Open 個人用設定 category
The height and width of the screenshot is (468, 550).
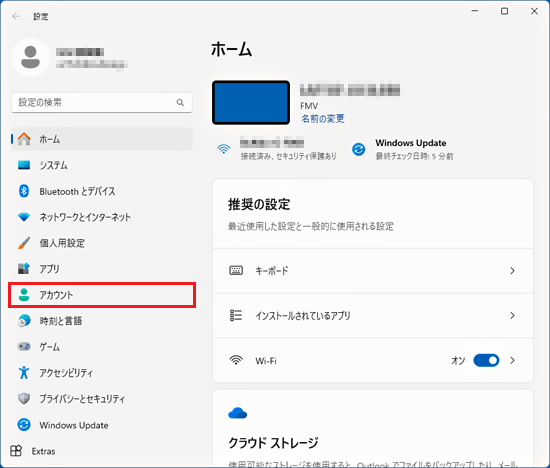click(x=102, y=243)
